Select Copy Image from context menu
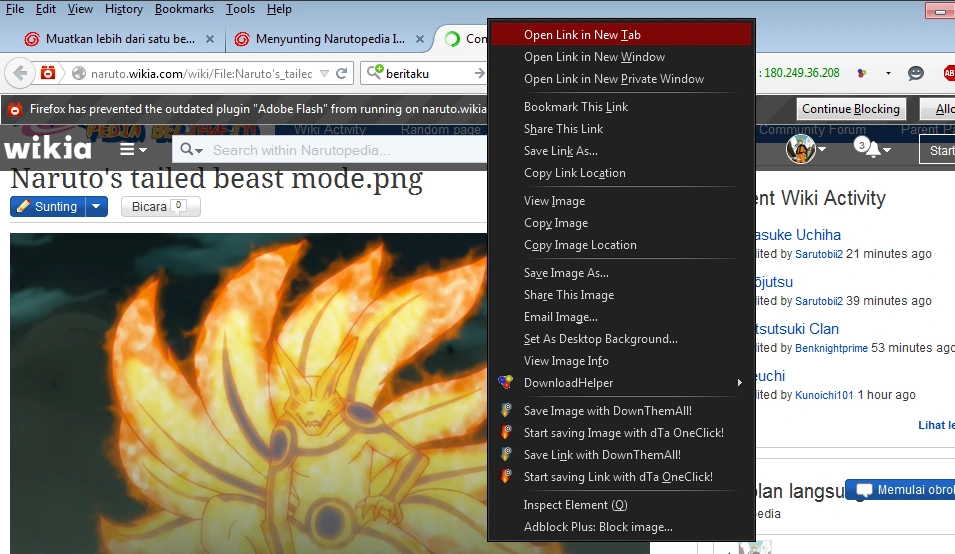Viewport: 955px width, 554px height. [x=621, y=222]
